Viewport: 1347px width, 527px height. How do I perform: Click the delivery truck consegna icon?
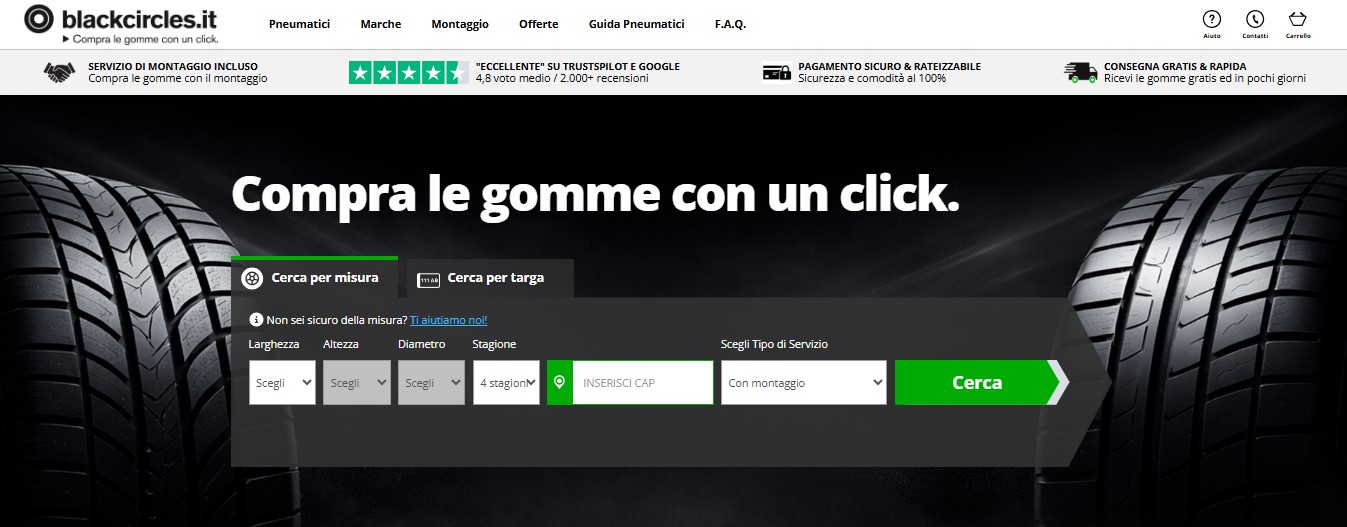tap(1080, 72)
